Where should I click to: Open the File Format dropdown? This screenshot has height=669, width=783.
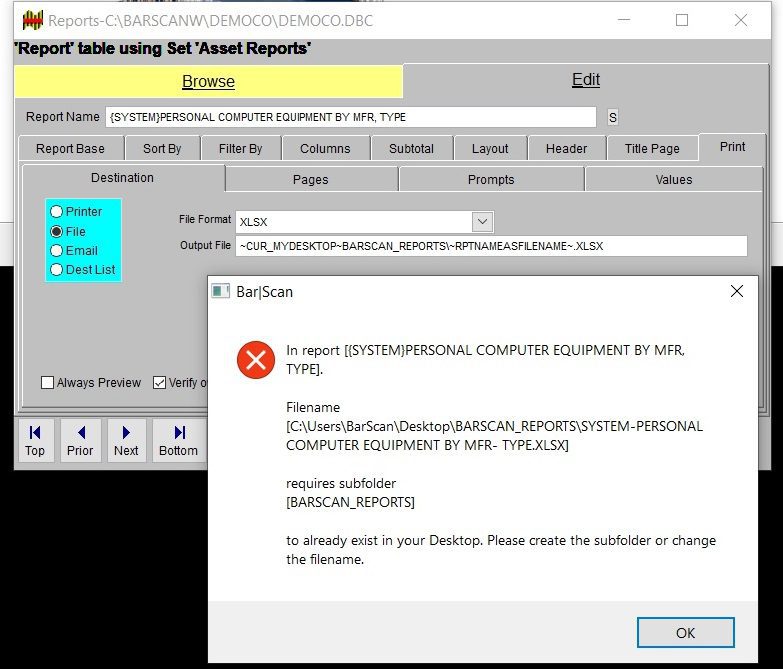(x=482, y=221)
